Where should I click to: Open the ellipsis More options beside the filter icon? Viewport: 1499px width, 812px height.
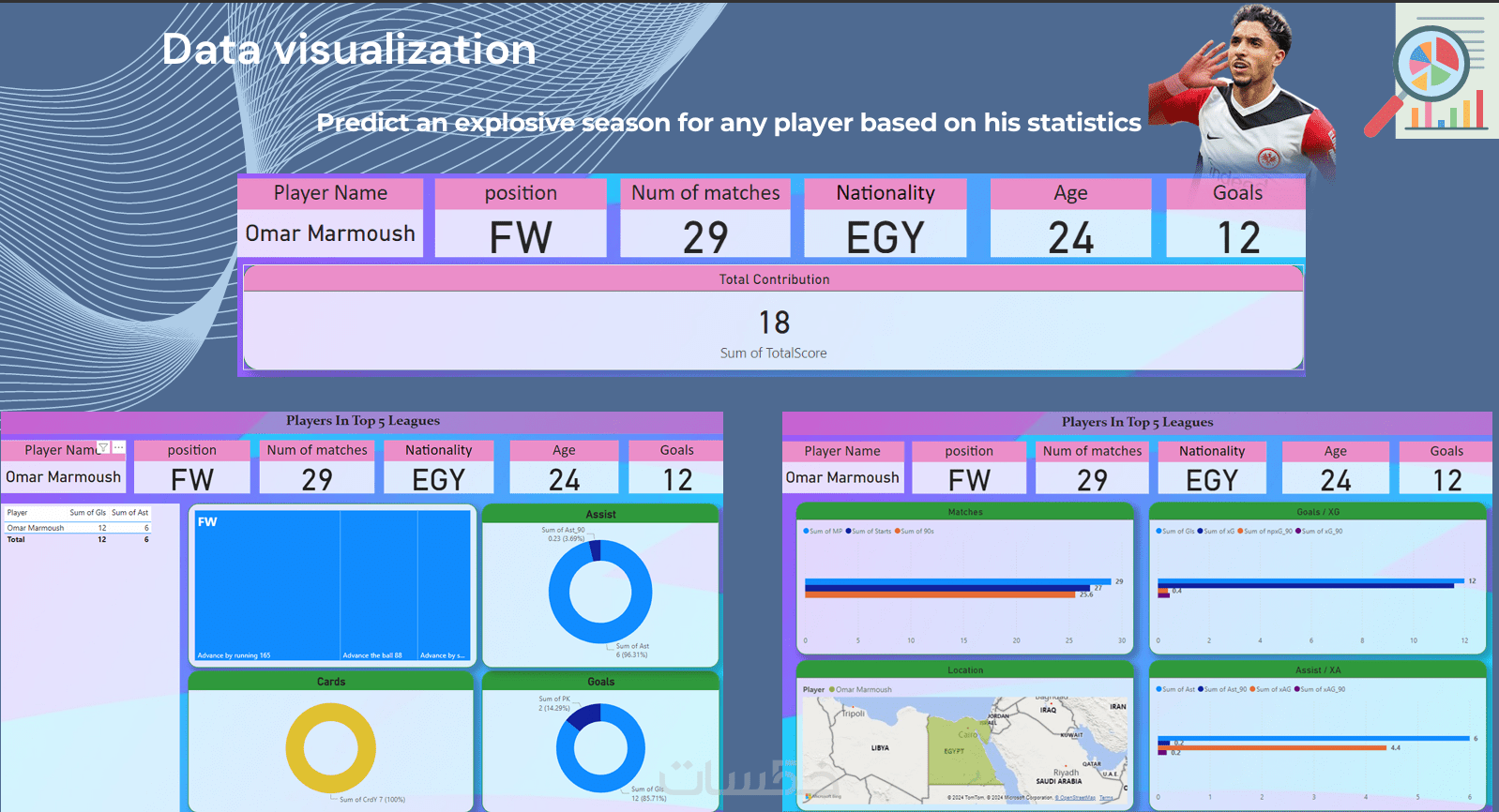[118, 447]
